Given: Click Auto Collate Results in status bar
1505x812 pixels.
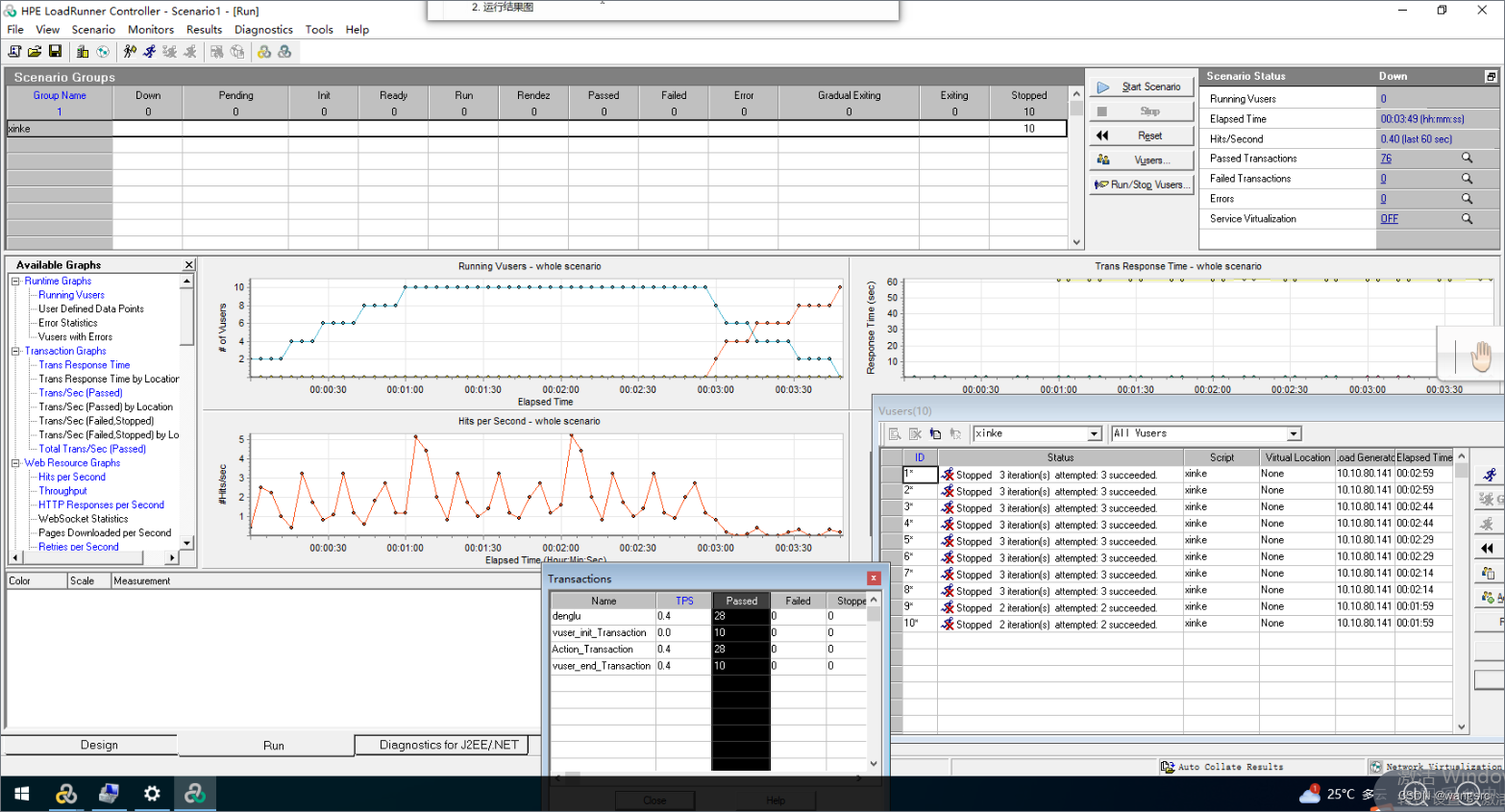Looking at the screenshot, I should tap(1222, 767).
